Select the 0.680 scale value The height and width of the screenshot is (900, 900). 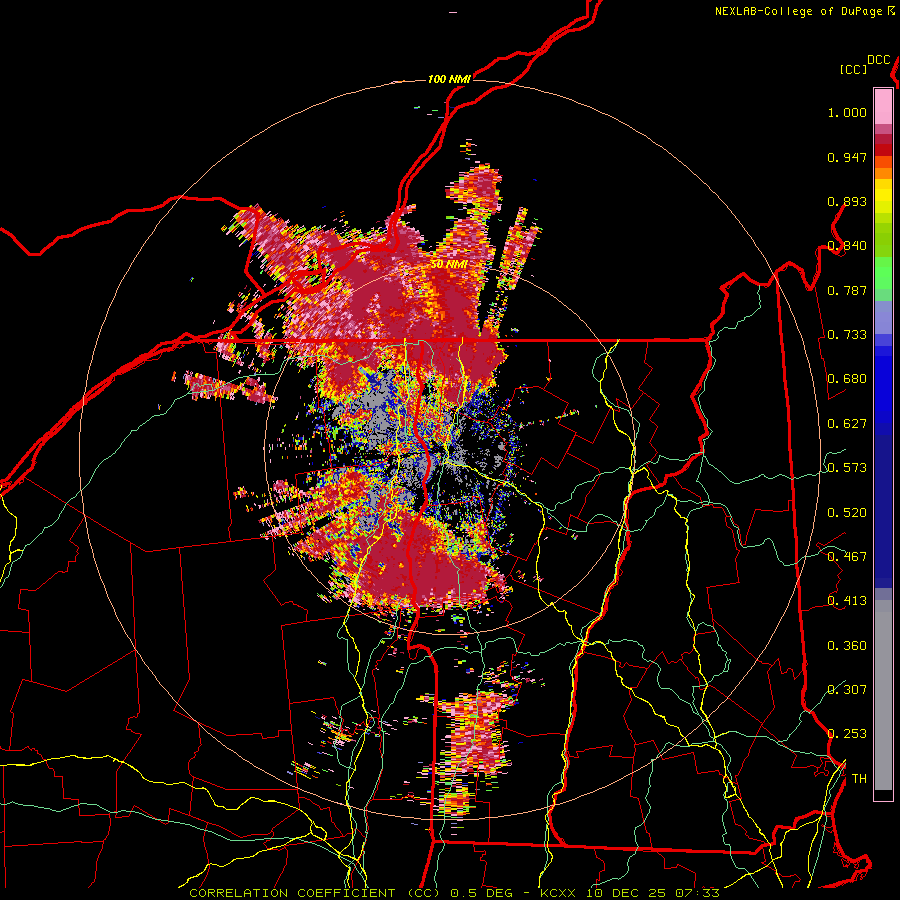[x=847, y=379]
